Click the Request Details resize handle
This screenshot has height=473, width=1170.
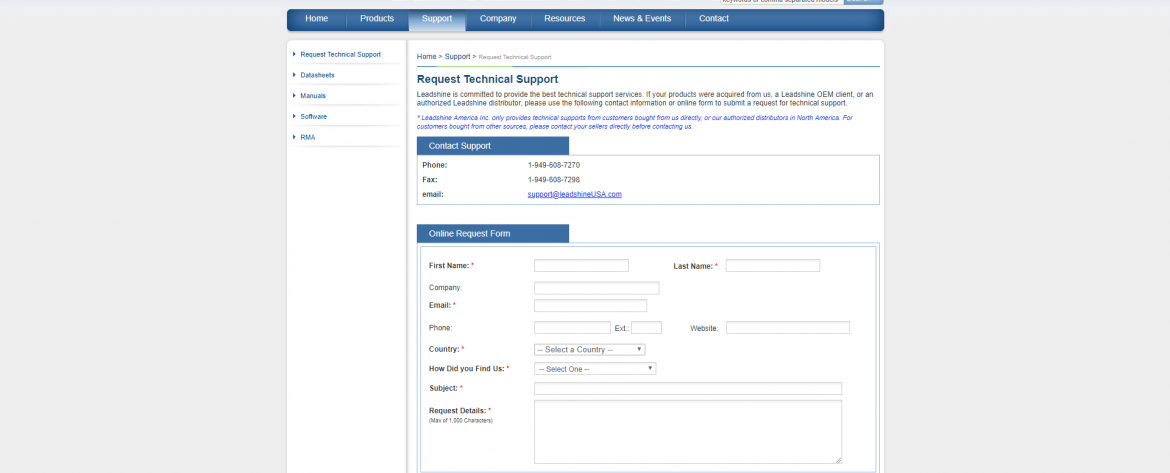click(x=839, y=460)
